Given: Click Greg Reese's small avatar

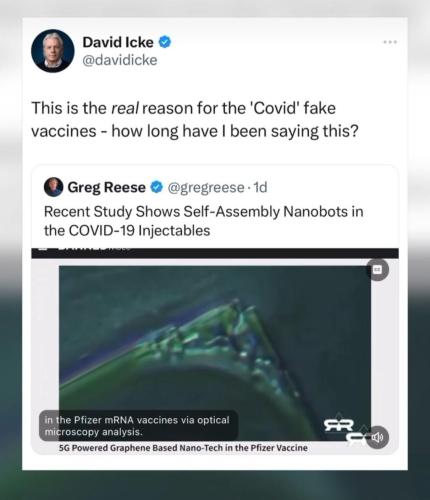Looking at the screenshot, I should (53, 187).
